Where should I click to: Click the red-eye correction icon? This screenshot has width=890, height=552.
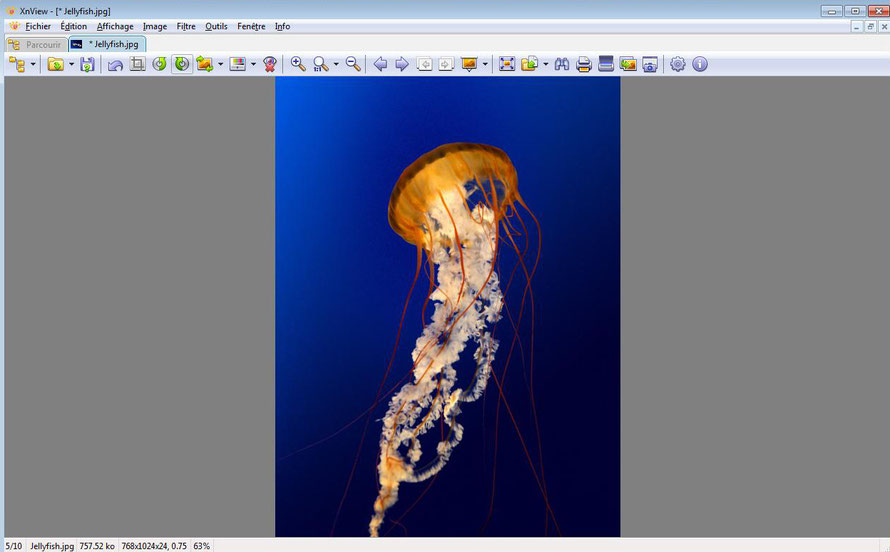pos(270,64)
